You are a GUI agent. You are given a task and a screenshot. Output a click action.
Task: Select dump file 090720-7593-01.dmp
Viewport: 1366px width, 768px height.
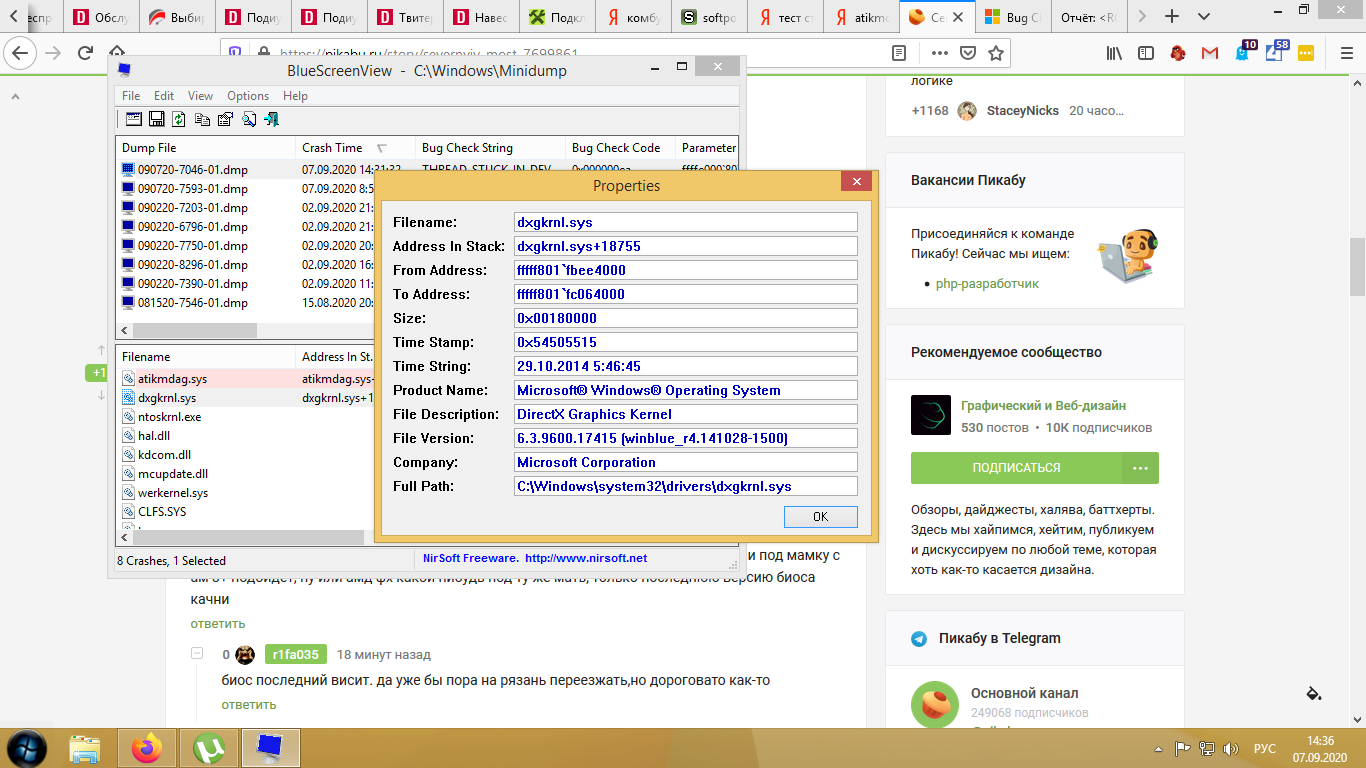193,189
